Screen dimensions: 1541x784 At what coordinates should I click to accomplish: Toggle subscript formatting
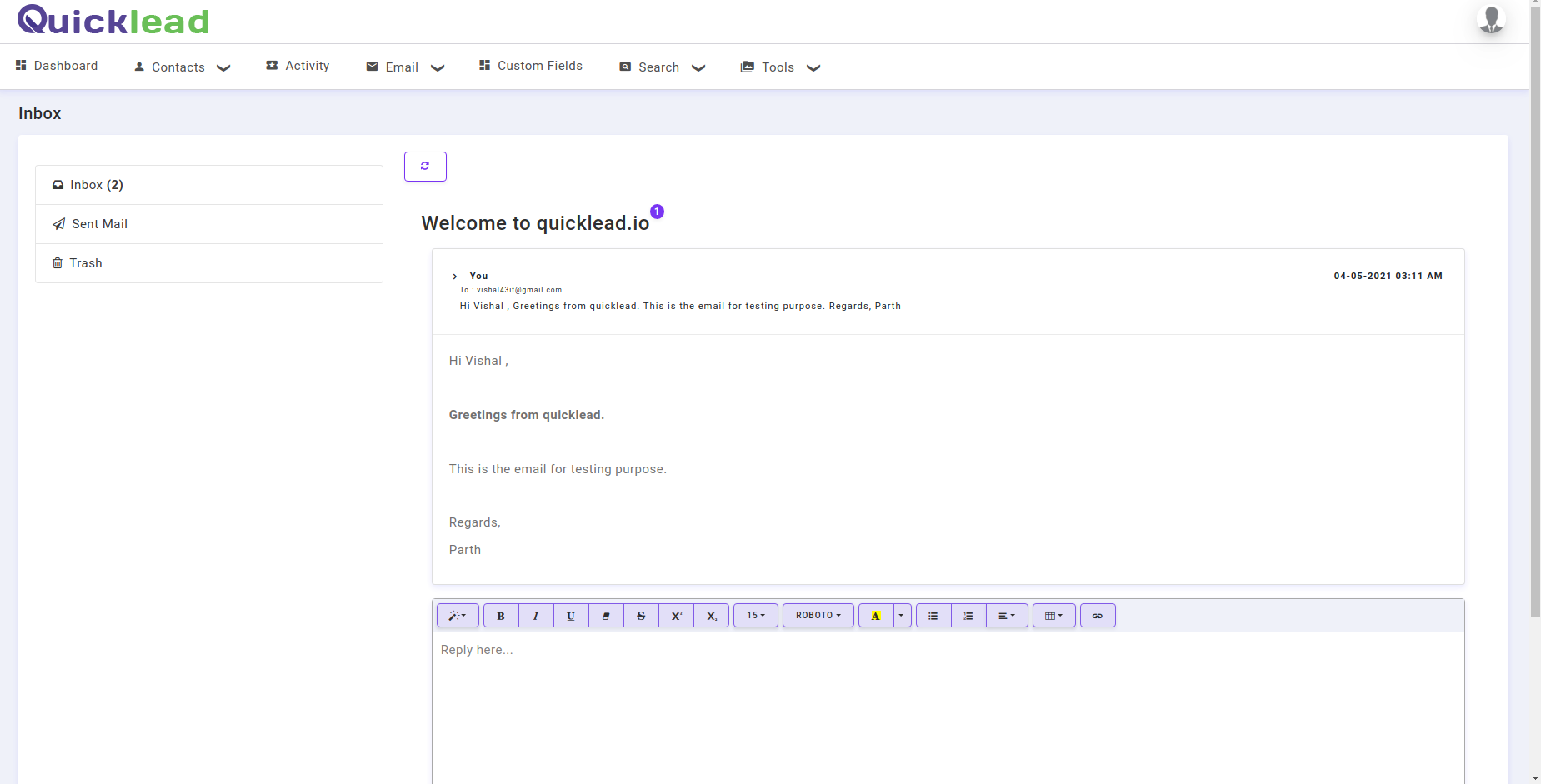[712, 616]
